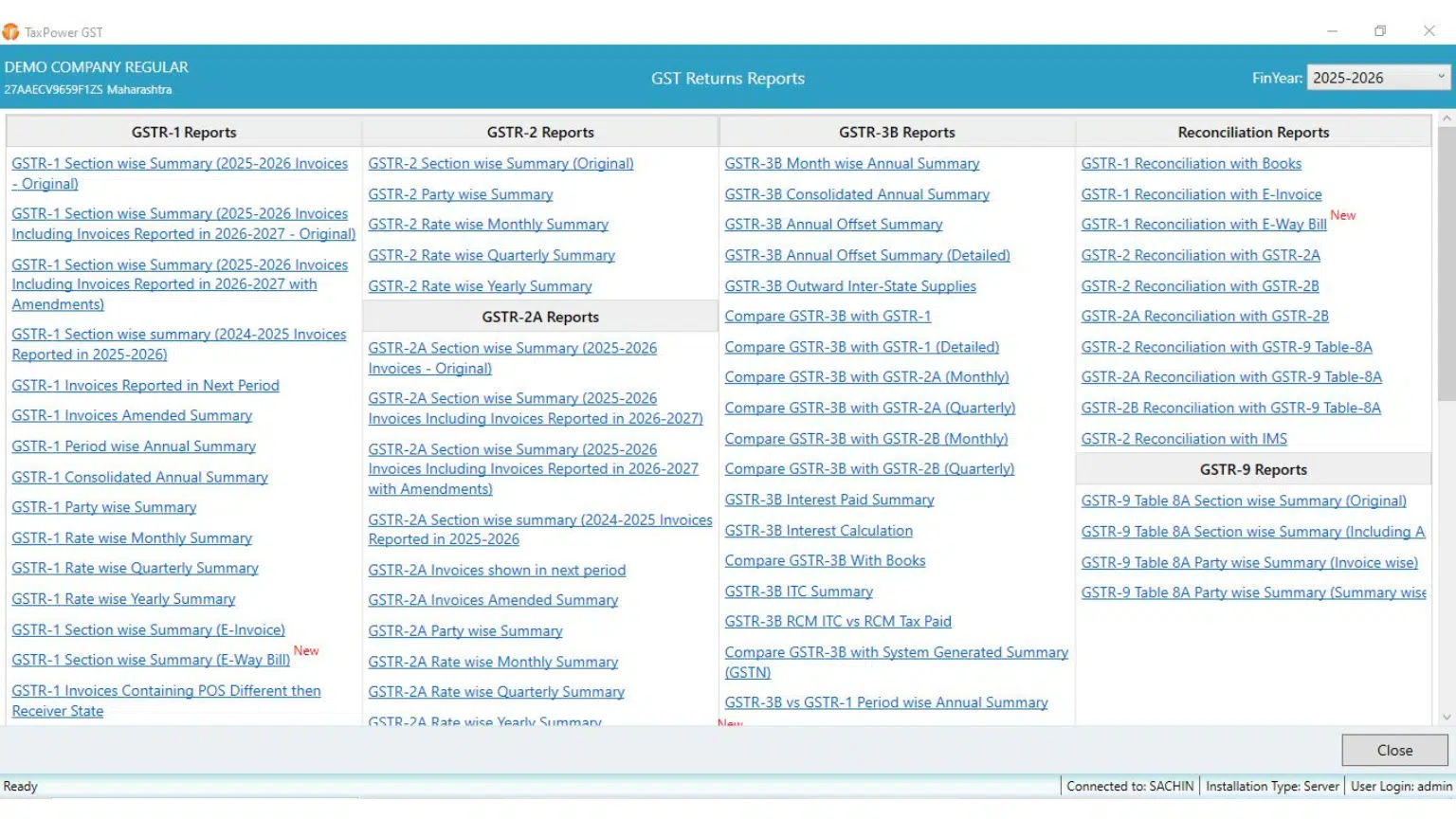Open GSTR-2 Reconciliation with GSTR-2A
The width and height of the screenshot is (1456, 819).
[1200, 256]
